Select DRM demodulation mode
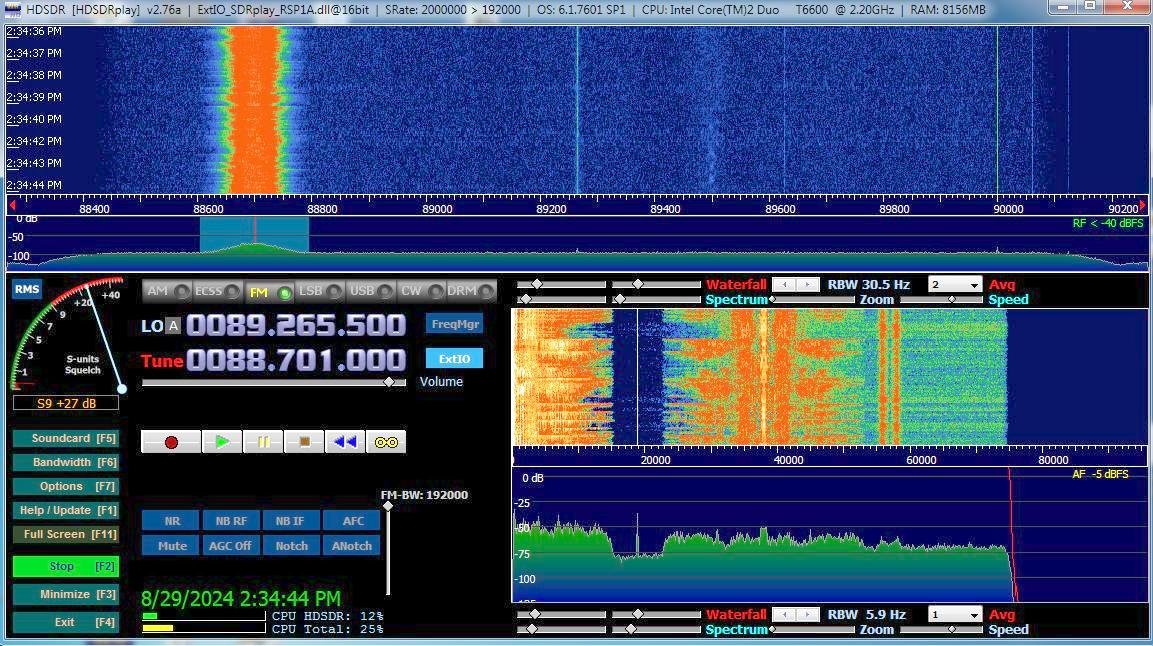The image size is (1153, 646). click(471, 291)
